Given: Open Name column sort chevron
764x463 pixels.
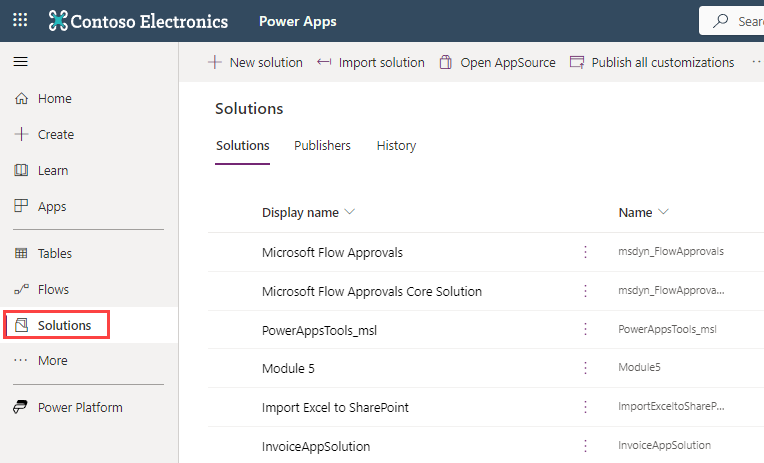Looking at the screenshot, I should (x=663, y=212).
